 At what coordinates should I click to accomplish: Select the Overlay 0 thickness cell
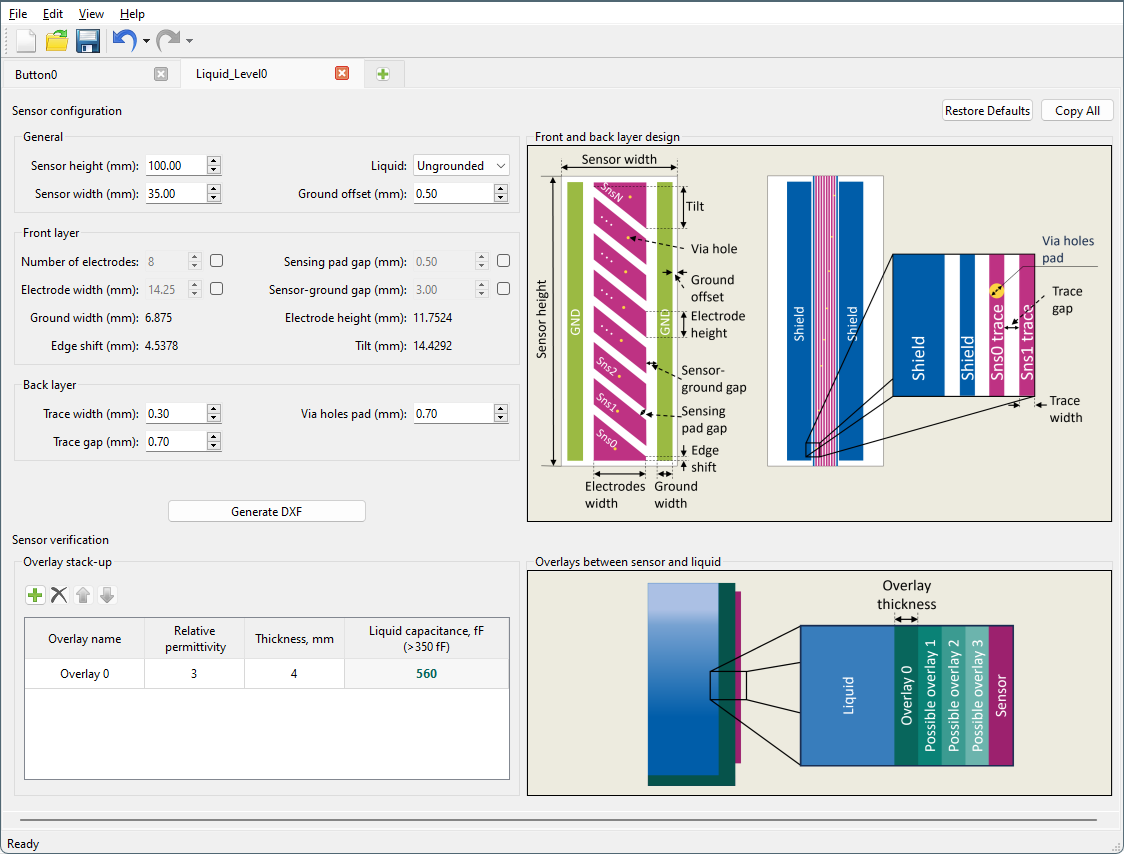(x=294, y=674)
